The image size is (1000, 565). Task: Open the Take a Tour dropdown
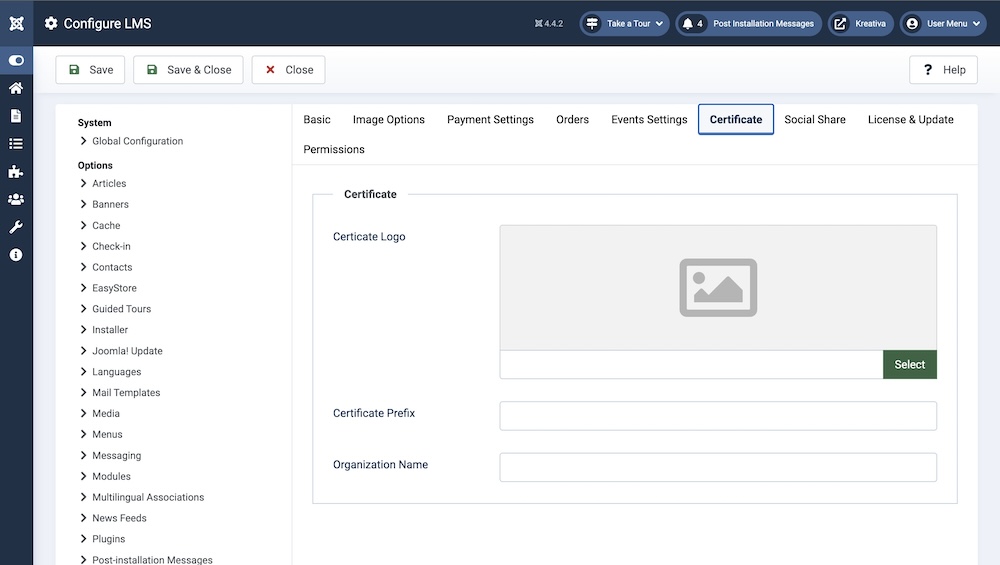624,24
